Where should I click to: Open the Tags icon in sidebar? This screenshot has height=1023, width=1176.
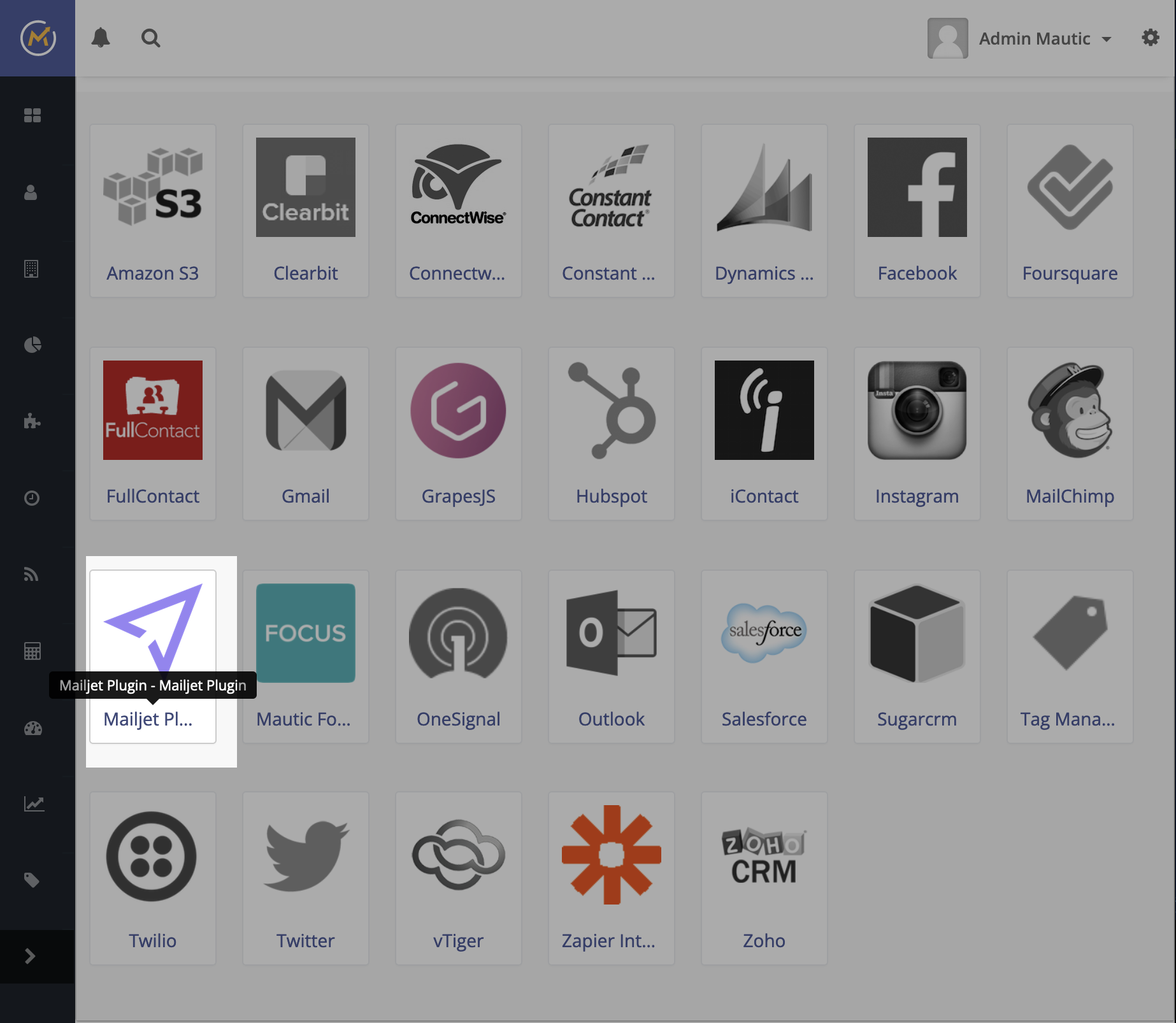(x=32, y=880)
